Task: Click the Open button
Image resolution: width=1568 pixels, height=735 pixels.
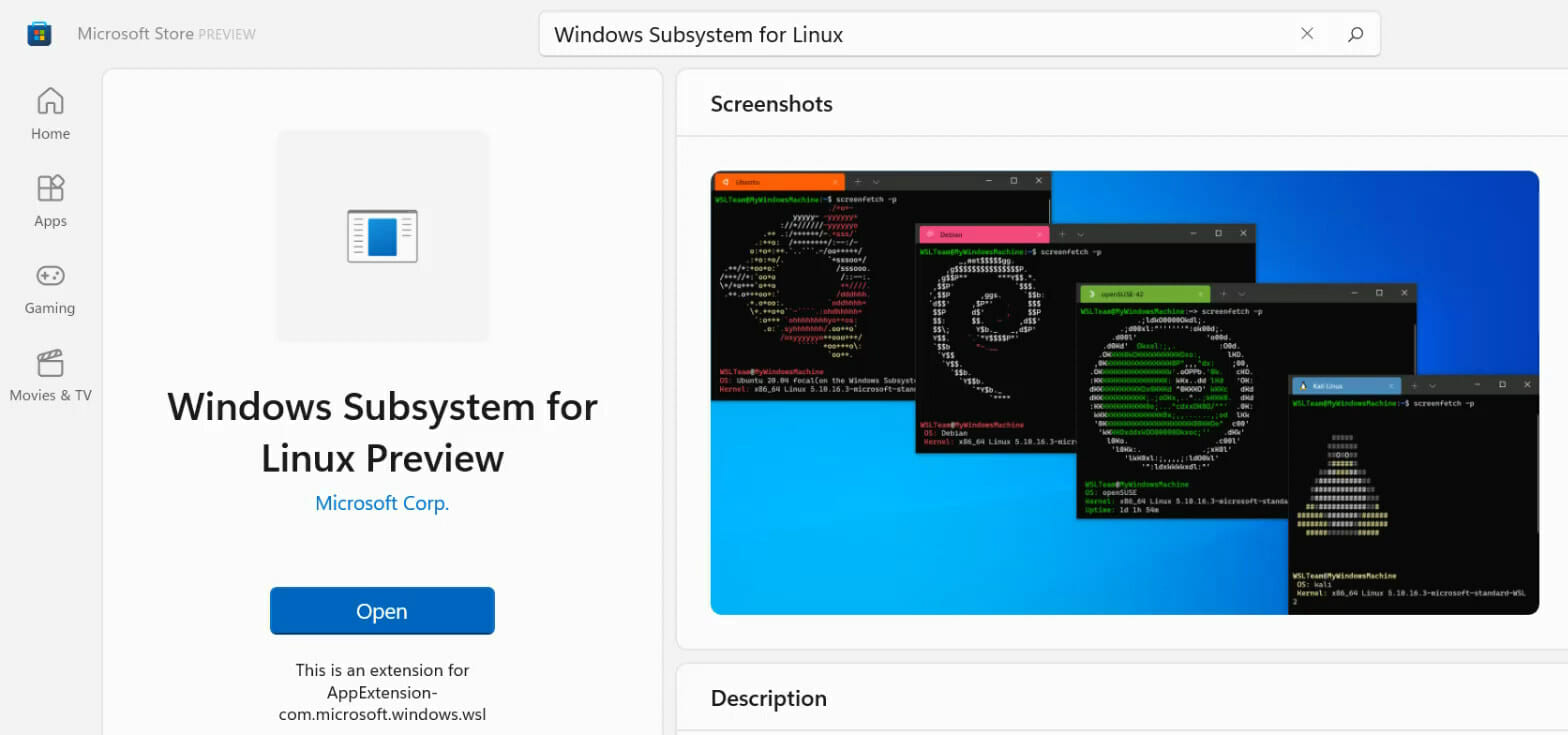Action: pyautogui.click(x=382, y=611)
